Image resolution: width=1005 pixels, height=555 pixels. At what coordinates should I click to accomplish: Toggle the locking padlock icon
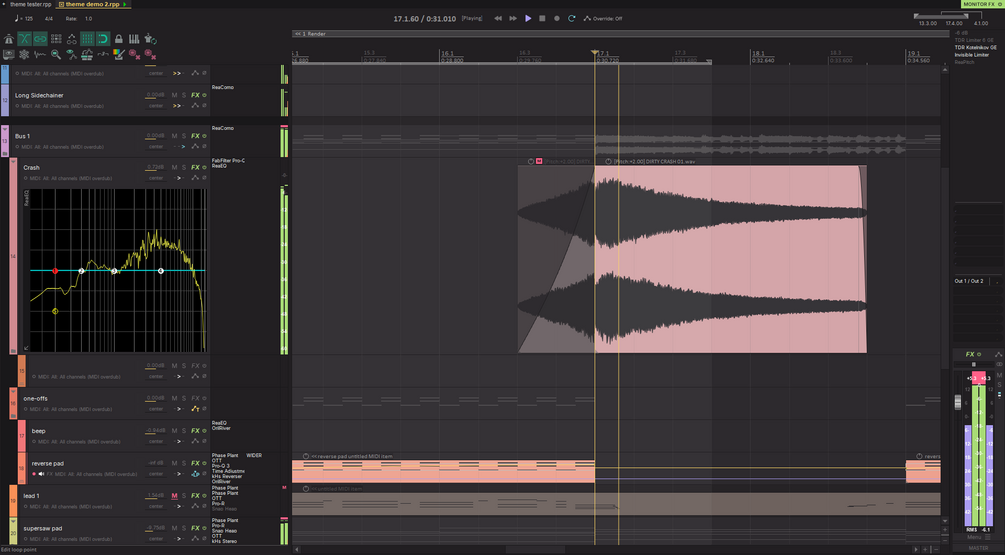tap(119, 39)
